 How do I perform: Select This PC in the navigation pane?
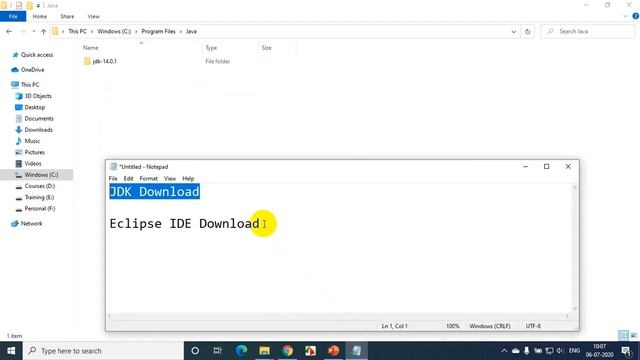[x=25, y=84]
